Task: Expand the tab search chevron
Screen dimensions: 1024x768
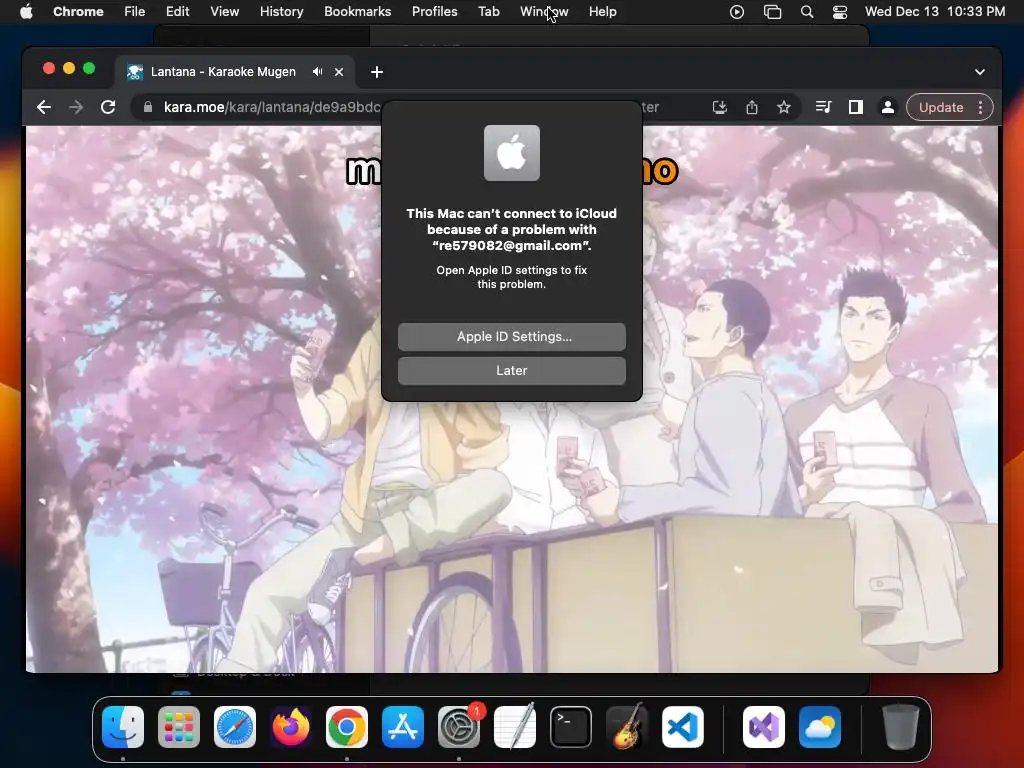Action: (980, 72)
